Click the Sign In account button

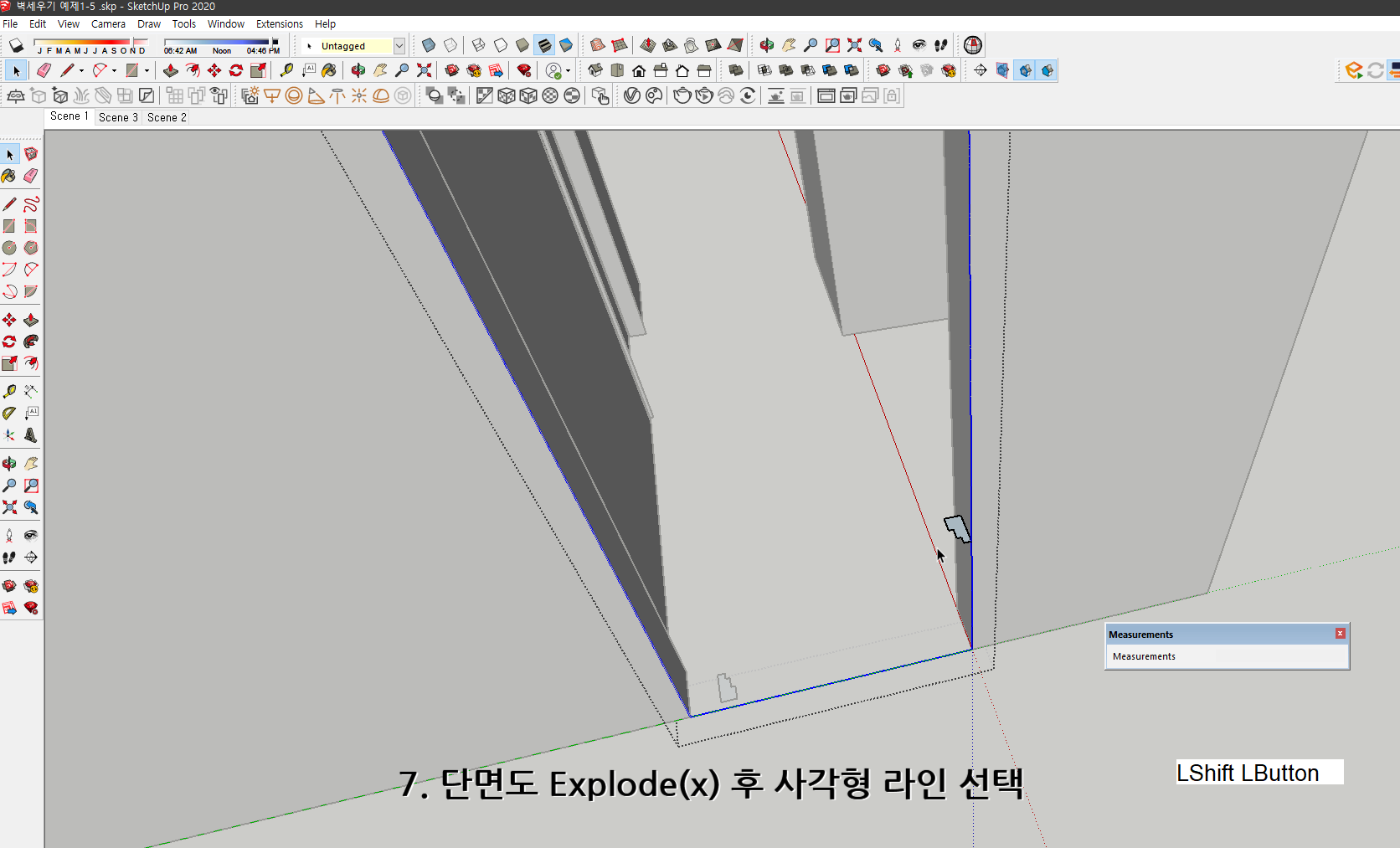[554, 71]
